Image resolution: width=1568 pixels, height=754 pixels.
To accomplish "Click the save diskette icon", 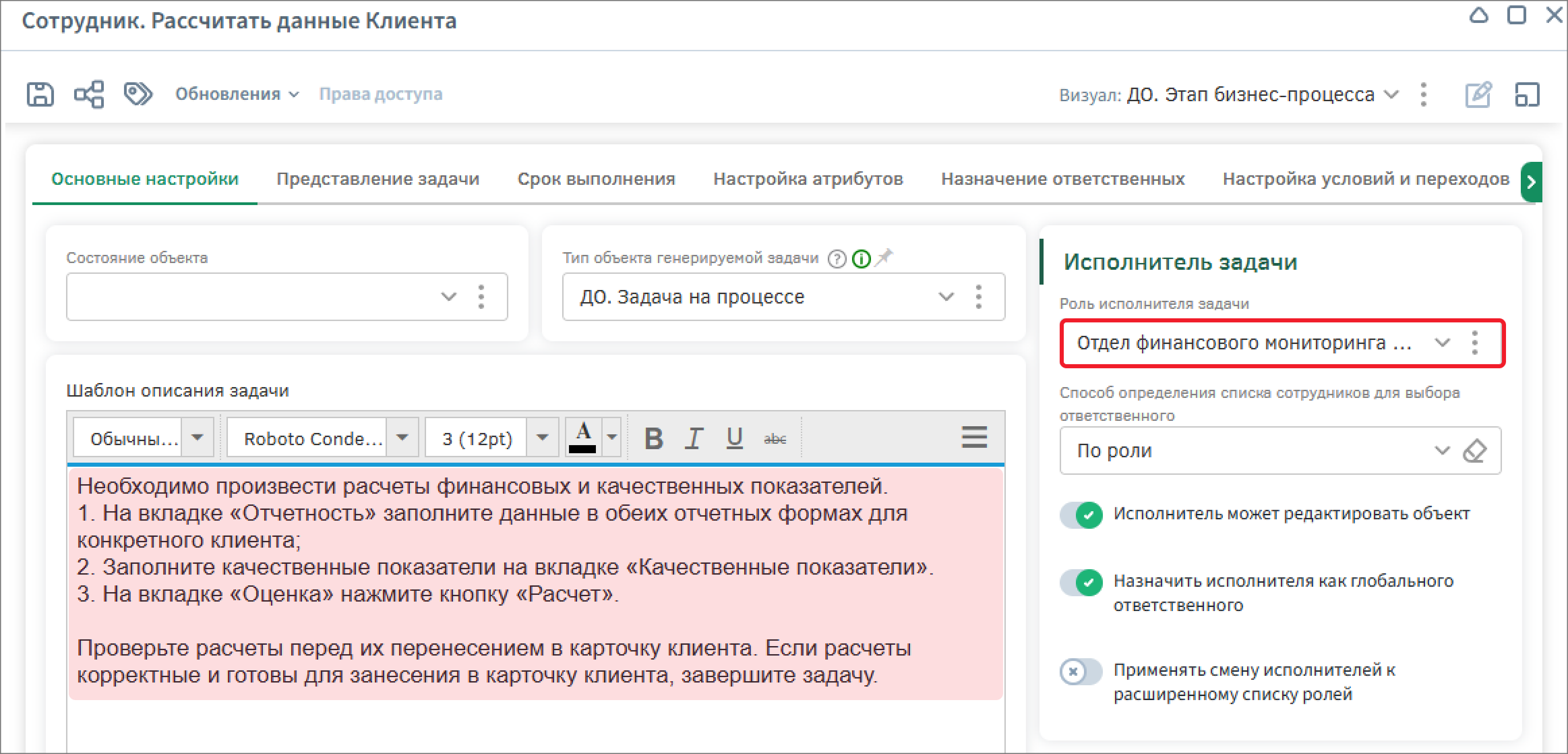I will coord(40,94).
